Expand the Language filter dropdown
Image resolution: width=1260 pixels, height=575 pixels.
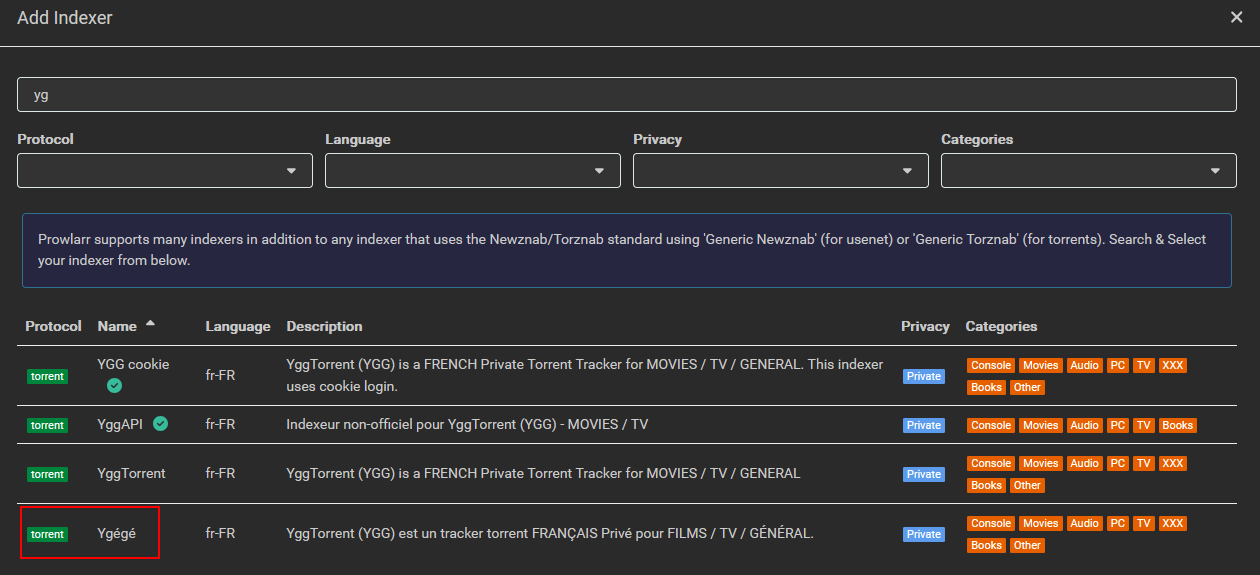[x=473, y=171]
